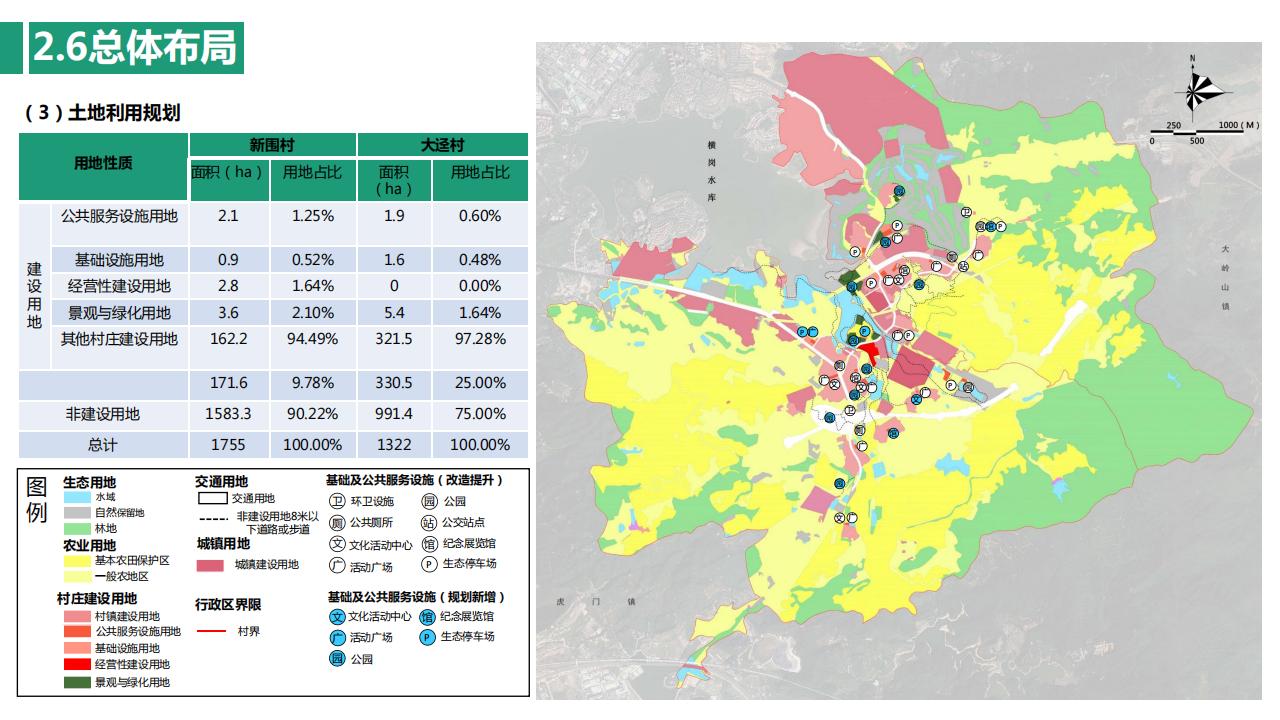Click the 交通用地 white box symbol

pos(211,498)
